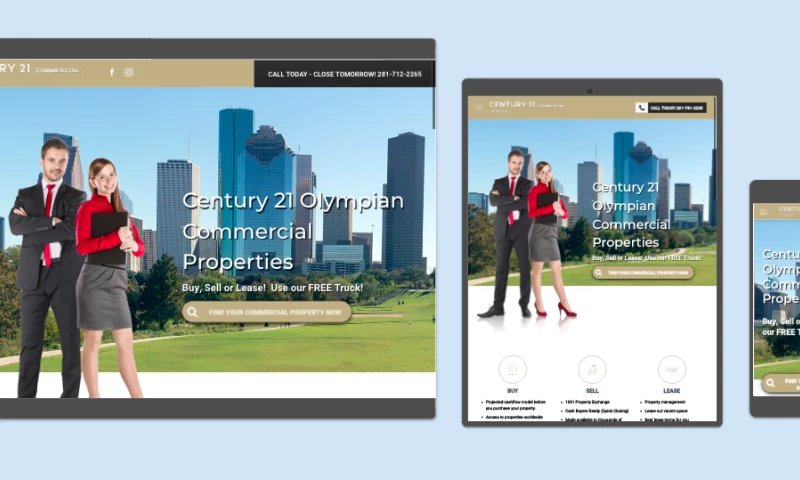The height and width of the screenshot is (480, 800).
Task: Select the SELL circle icon on tablet
Action: click(592, 369)
